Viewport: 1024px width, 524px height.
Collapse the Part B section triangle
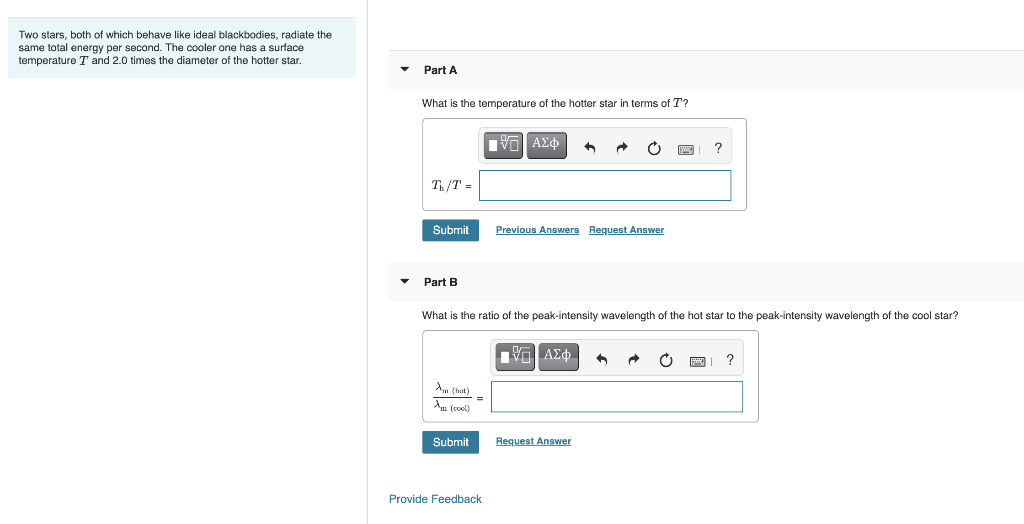pos(404,282)
